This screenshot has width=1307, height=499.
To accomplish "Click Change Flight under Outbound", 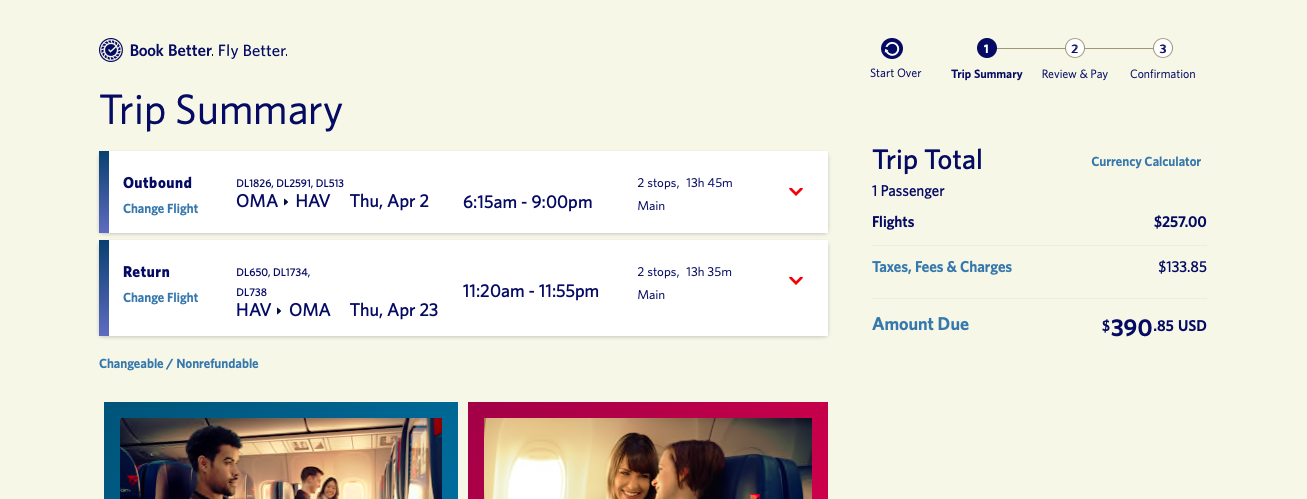I will [160, 209].
